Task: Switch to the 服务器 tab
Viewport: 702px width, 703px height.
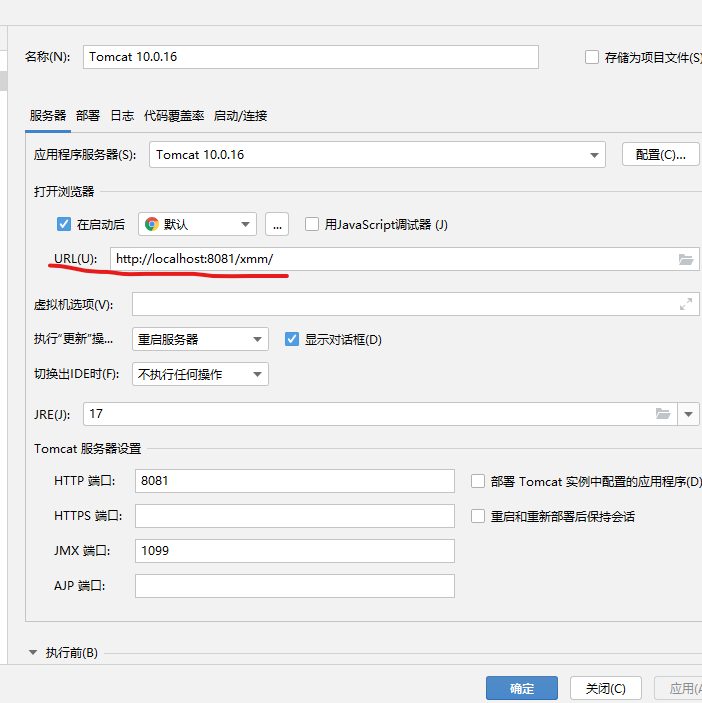Action: (x=48, y=116)
